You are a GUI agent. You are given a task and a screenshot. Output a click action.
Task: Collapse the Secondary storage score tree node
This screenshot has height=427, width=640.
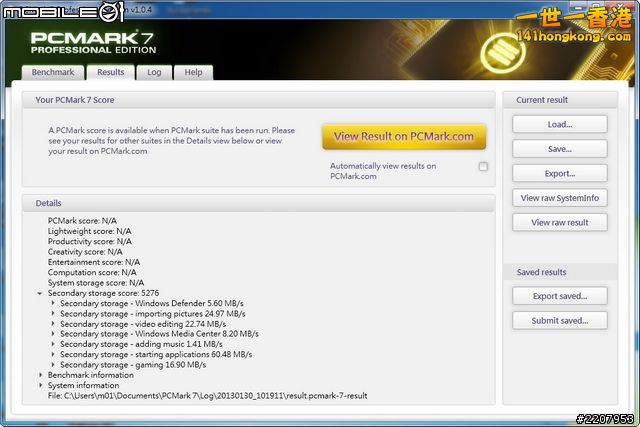[41, 293]
